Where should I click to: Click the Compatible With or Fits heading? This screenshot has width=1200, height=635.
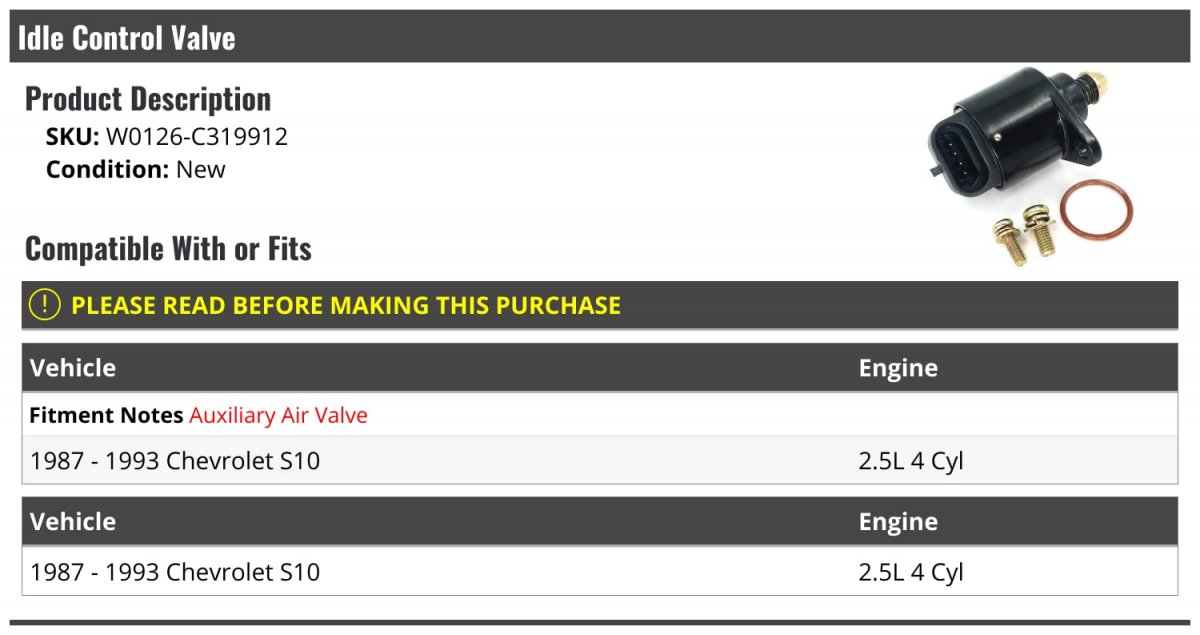(168, 248)
